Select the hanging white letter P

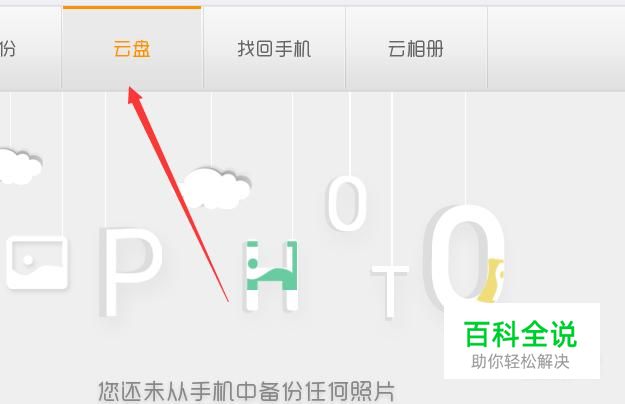coord(131,272)
